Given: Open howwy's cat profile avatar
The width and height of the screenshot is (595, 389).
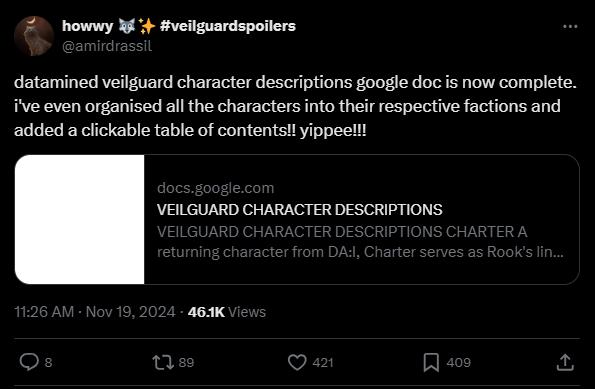Looking at the screenshot, I should pyautogui.click(x=33, y=36).
